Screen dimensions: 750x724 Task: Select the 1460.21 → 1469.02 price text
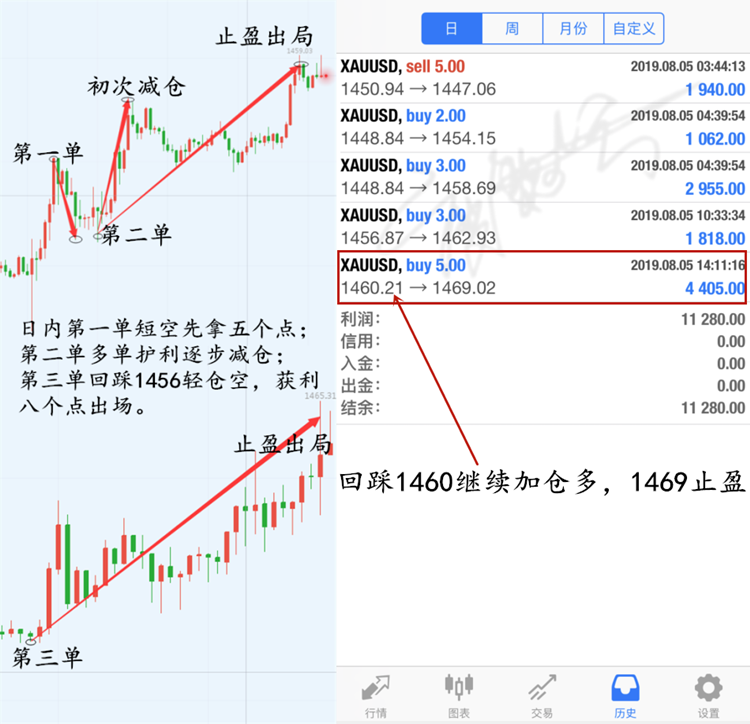click(418, 288)
